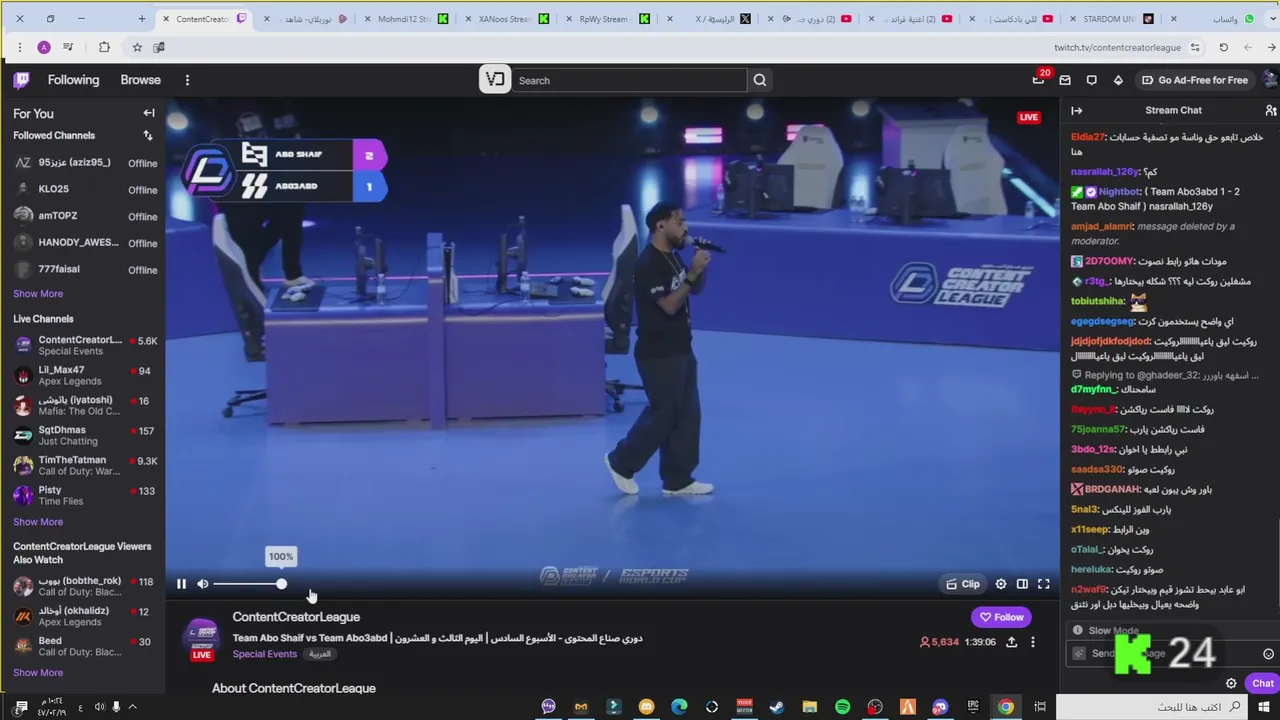
Task: Open Prime loot crown icon with badge
Action: coord(1038,80)
